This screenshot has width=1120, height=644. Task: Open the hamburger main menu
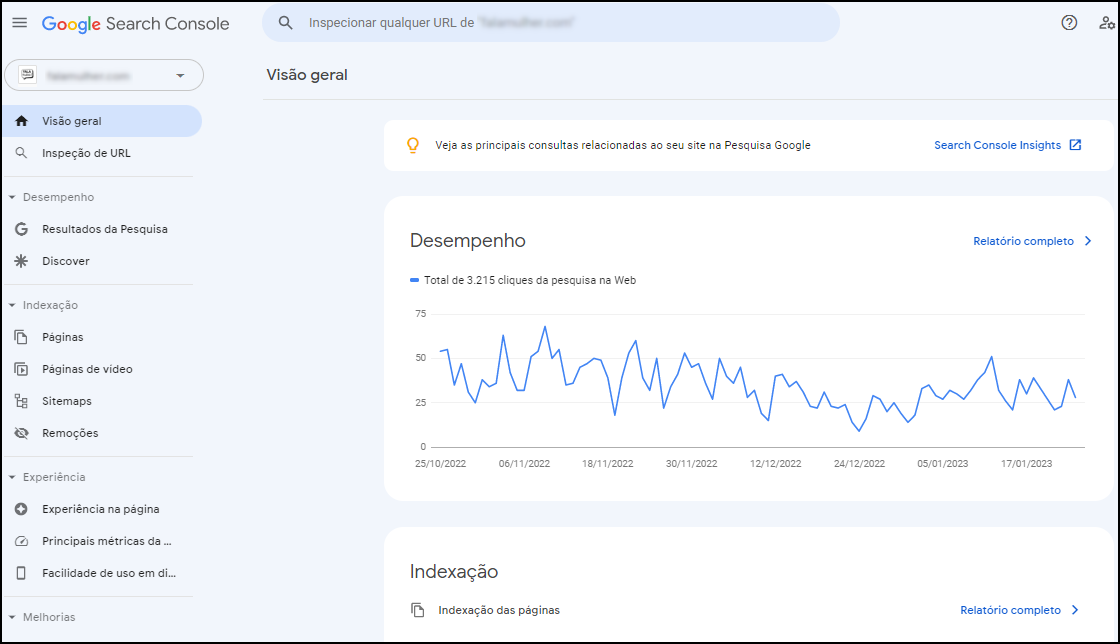(20, 23)
